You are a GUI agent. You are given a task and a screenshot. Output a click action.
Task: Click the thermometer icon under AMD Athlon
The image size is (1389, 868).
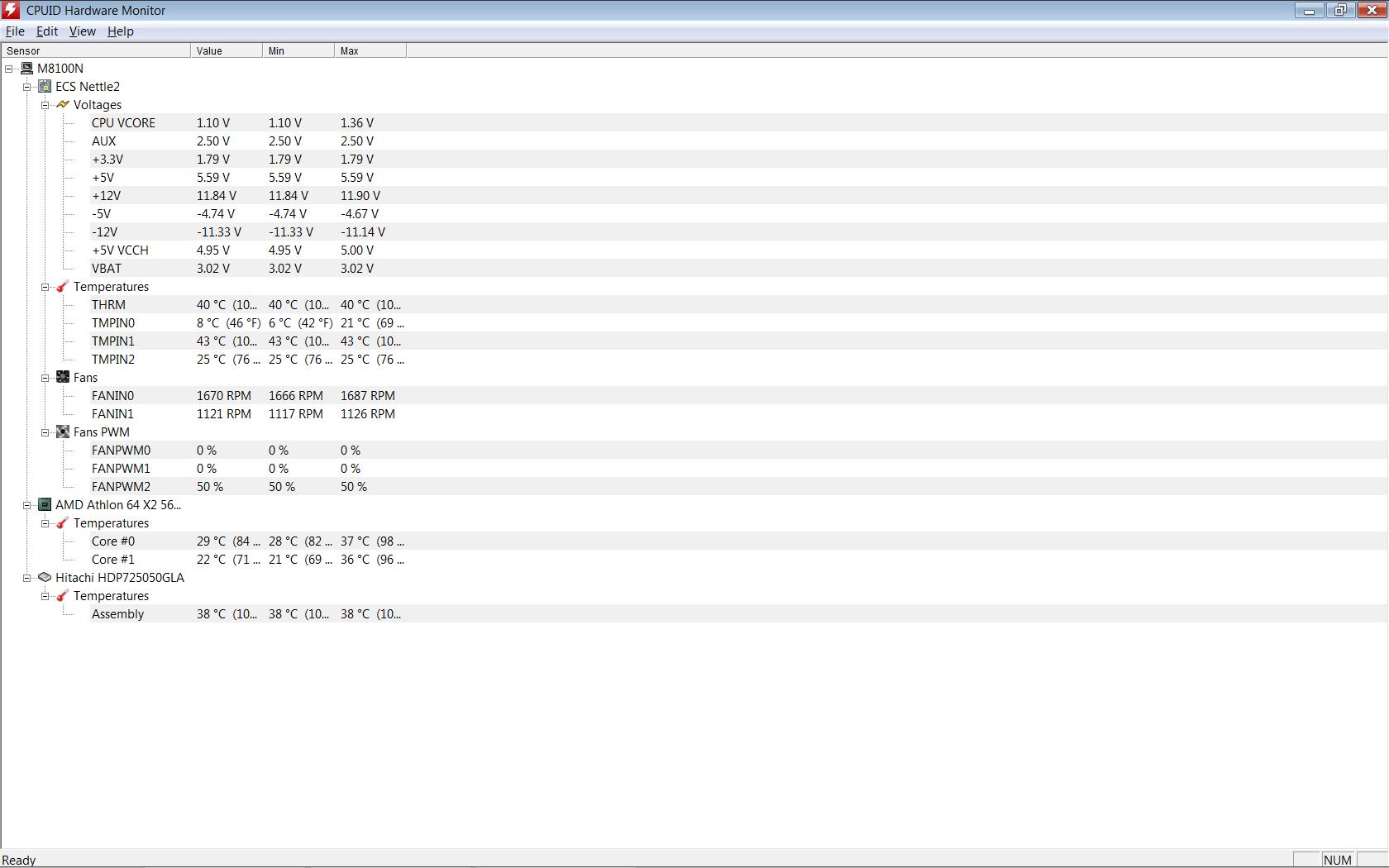pyautogui.click(x=63, y=523)
